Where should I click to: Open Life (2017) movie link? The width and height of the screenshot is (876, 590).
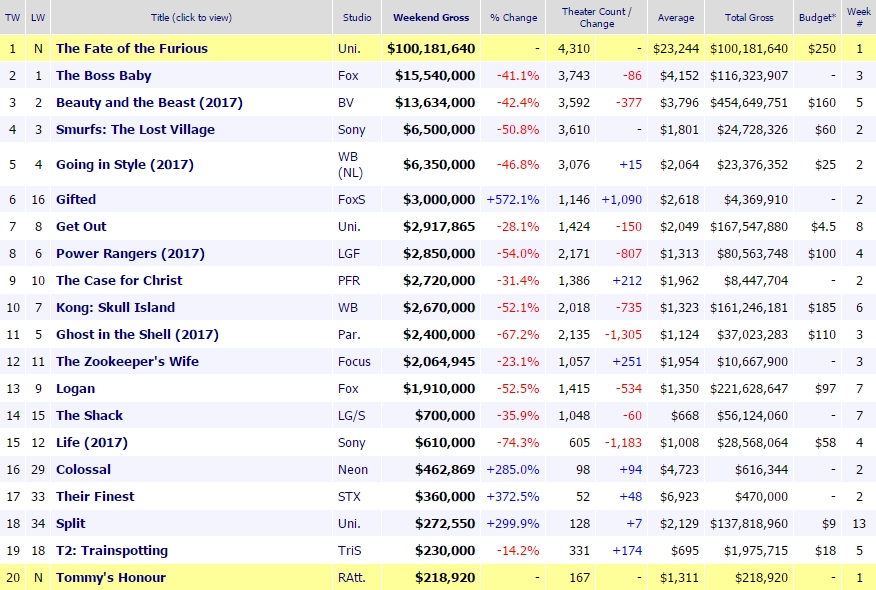pyautogui.click(x=92, y=442)
